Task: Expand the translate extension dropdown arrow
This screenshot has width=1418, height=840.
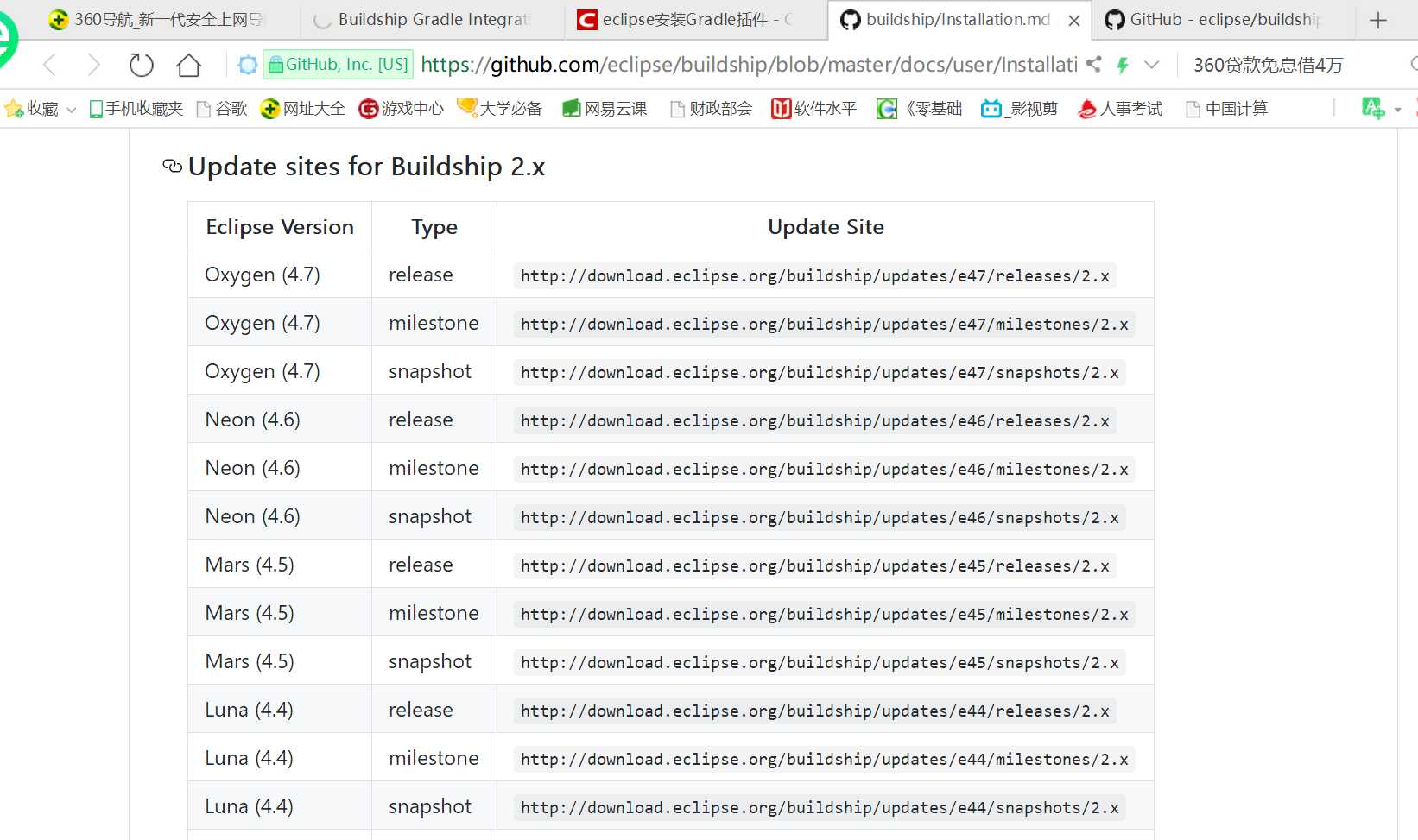Action: (1397, 110)
